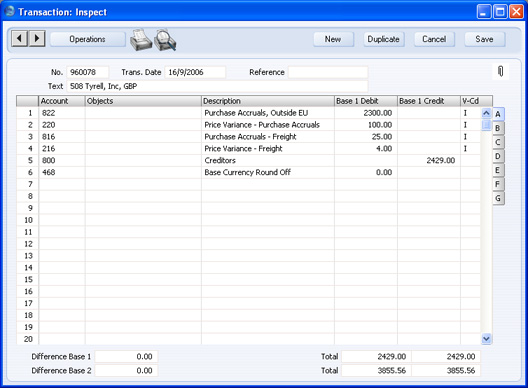This screenshot has height=388, width=528.
Task: Click credit value 2429.00 in Creditors row
Action: pos(440,160)
